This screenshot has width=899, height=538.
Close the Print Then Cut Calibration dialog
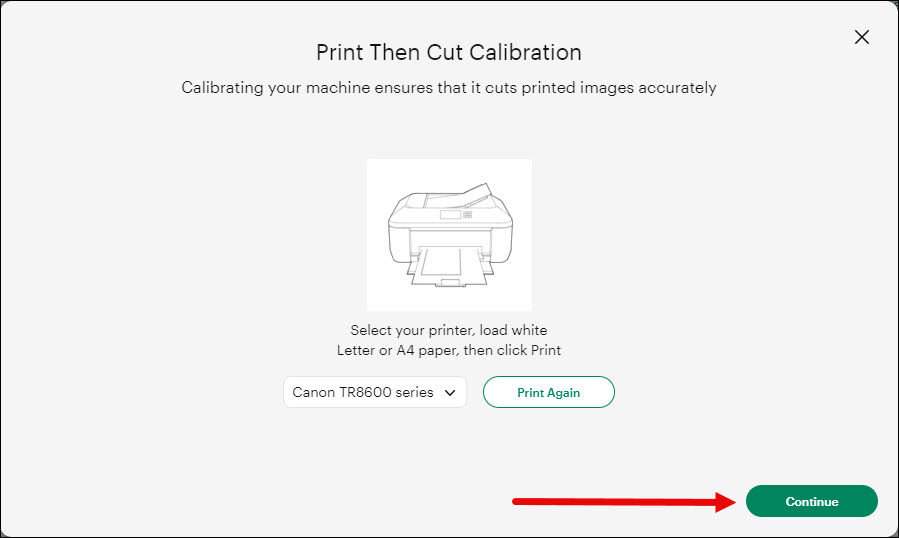pos(861,37)
